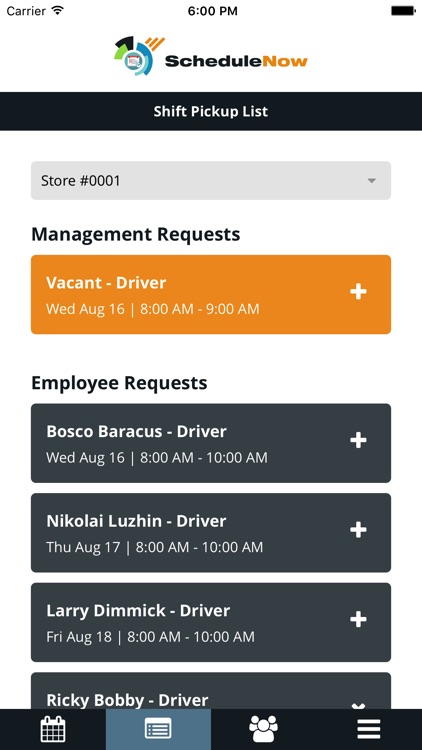Tap plus icon for Nikolai Luzhin shift
The width and height of the screenshot is (422, 750).
click(358, 529)
